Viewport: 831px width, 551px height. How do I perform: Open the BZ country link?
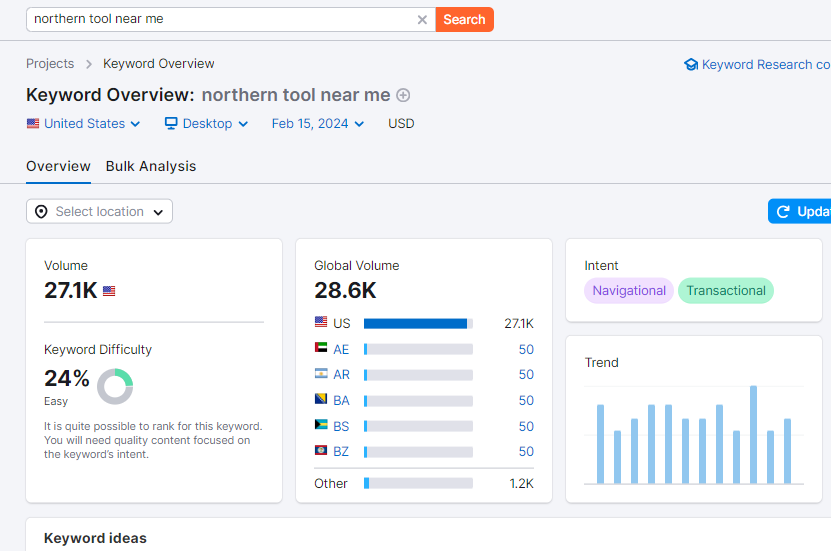coord(341,452)
